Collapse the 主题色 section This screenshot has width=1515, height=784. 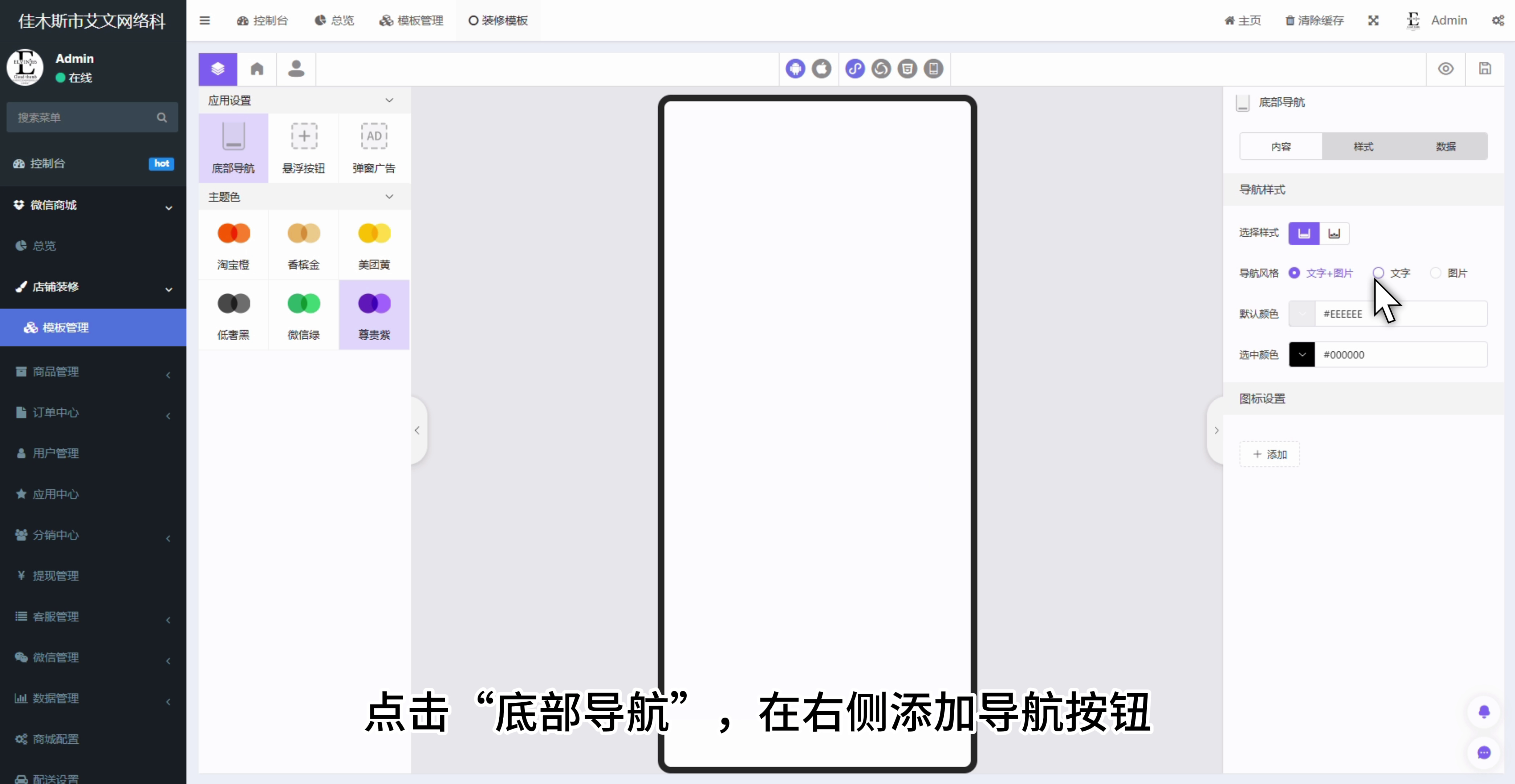pos(389,196)
